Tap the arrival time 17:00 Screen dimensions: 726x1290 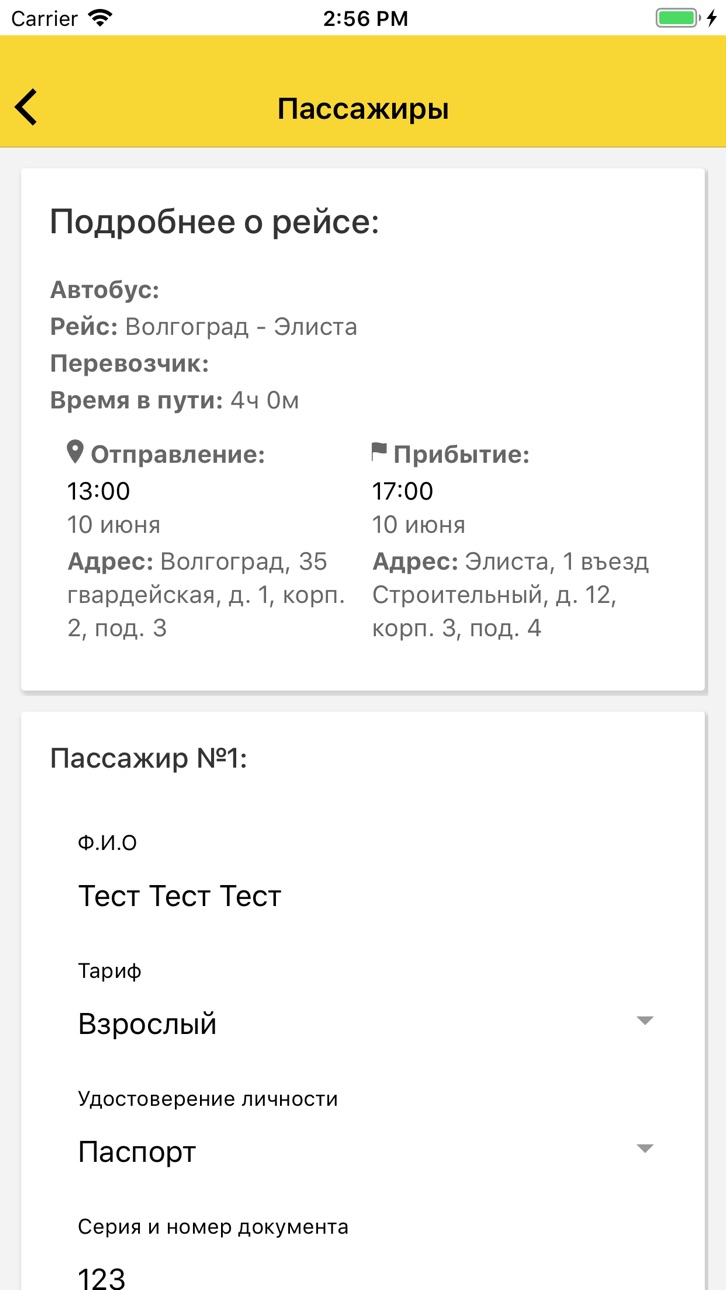click(x=403, y=491)
